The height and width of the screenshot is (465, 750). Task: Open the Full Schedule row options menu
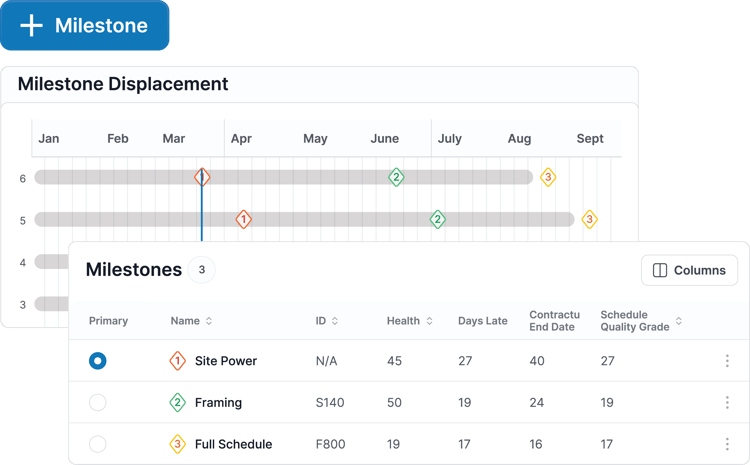coord(727,444)
